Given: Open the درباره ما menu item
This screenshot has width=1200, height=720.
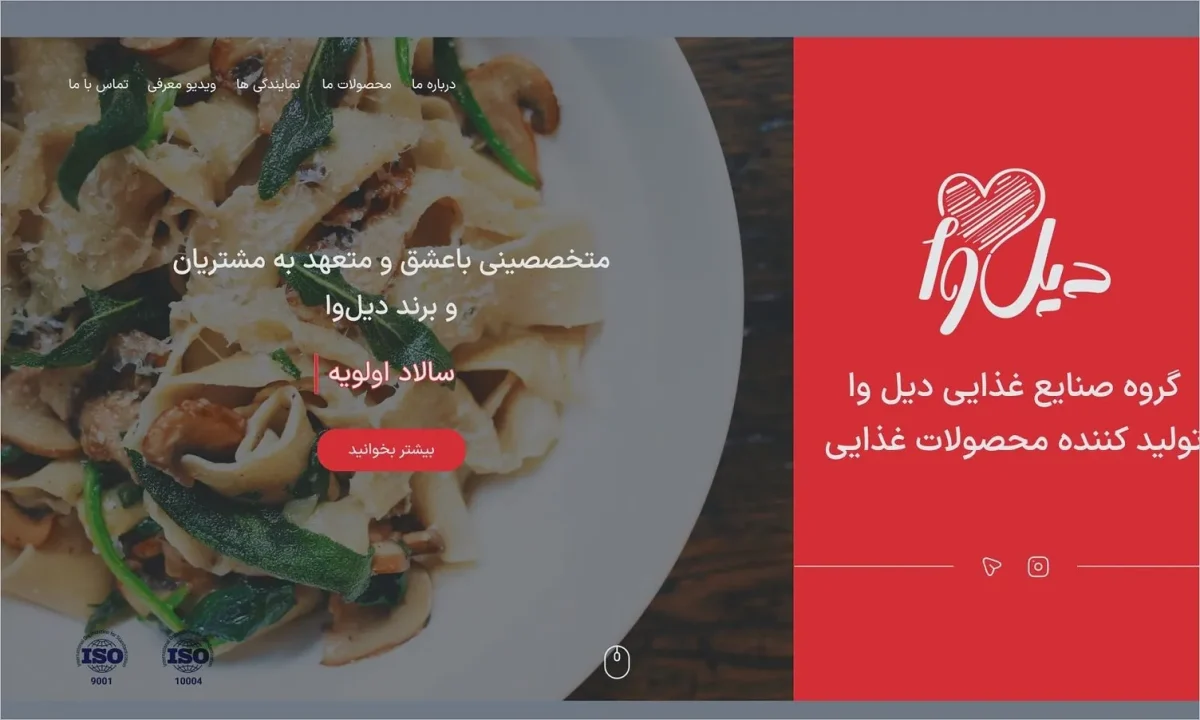Looking at the screenshot, I should coord(433,84).
